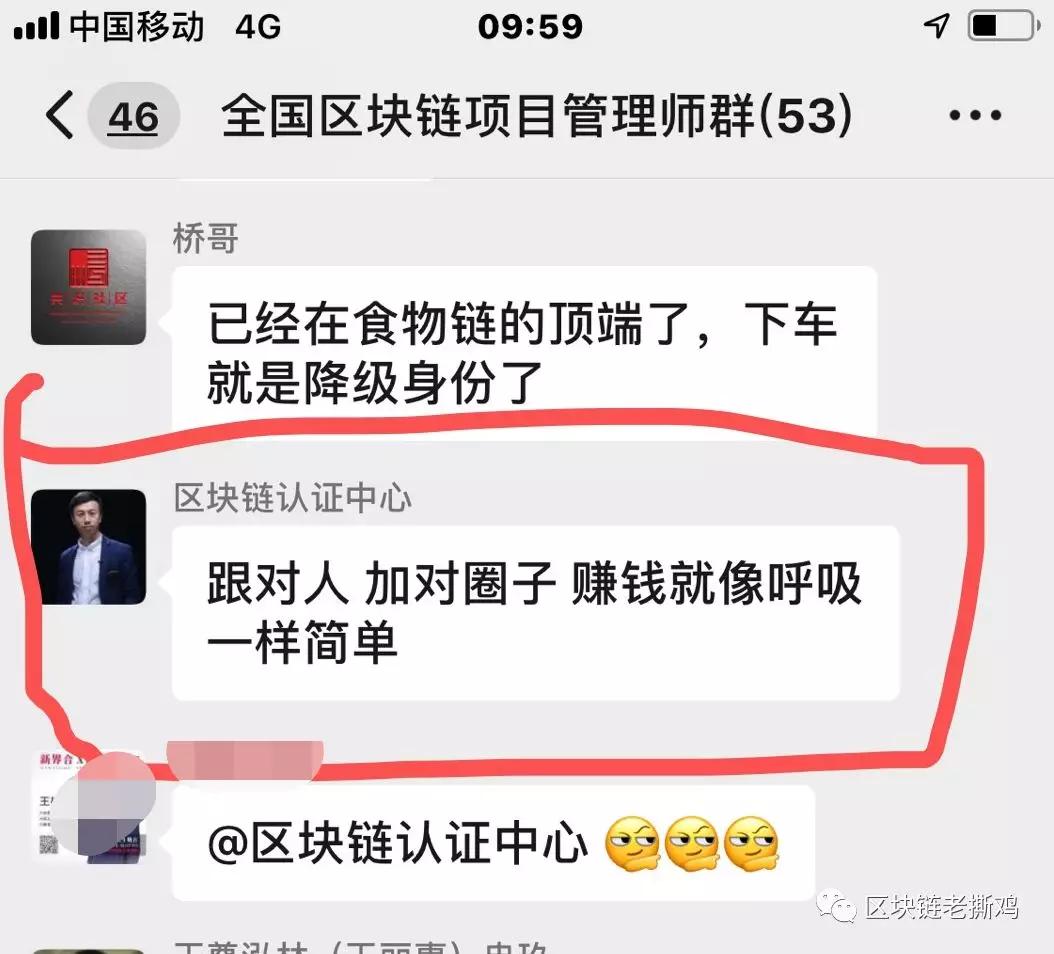Open 区块链认证中心 profile avatar

(89, 547)
